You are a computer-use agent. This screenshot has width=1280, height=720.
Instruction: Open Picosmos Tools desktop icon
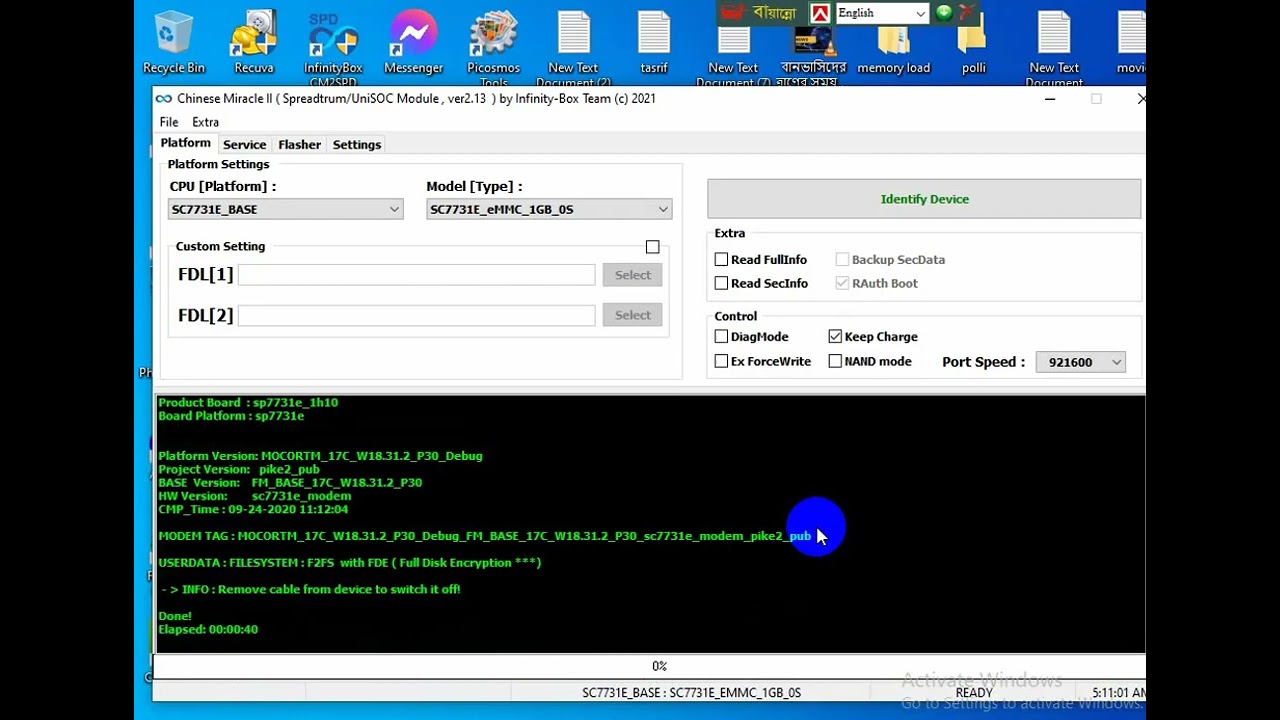(x=493, y=48)
